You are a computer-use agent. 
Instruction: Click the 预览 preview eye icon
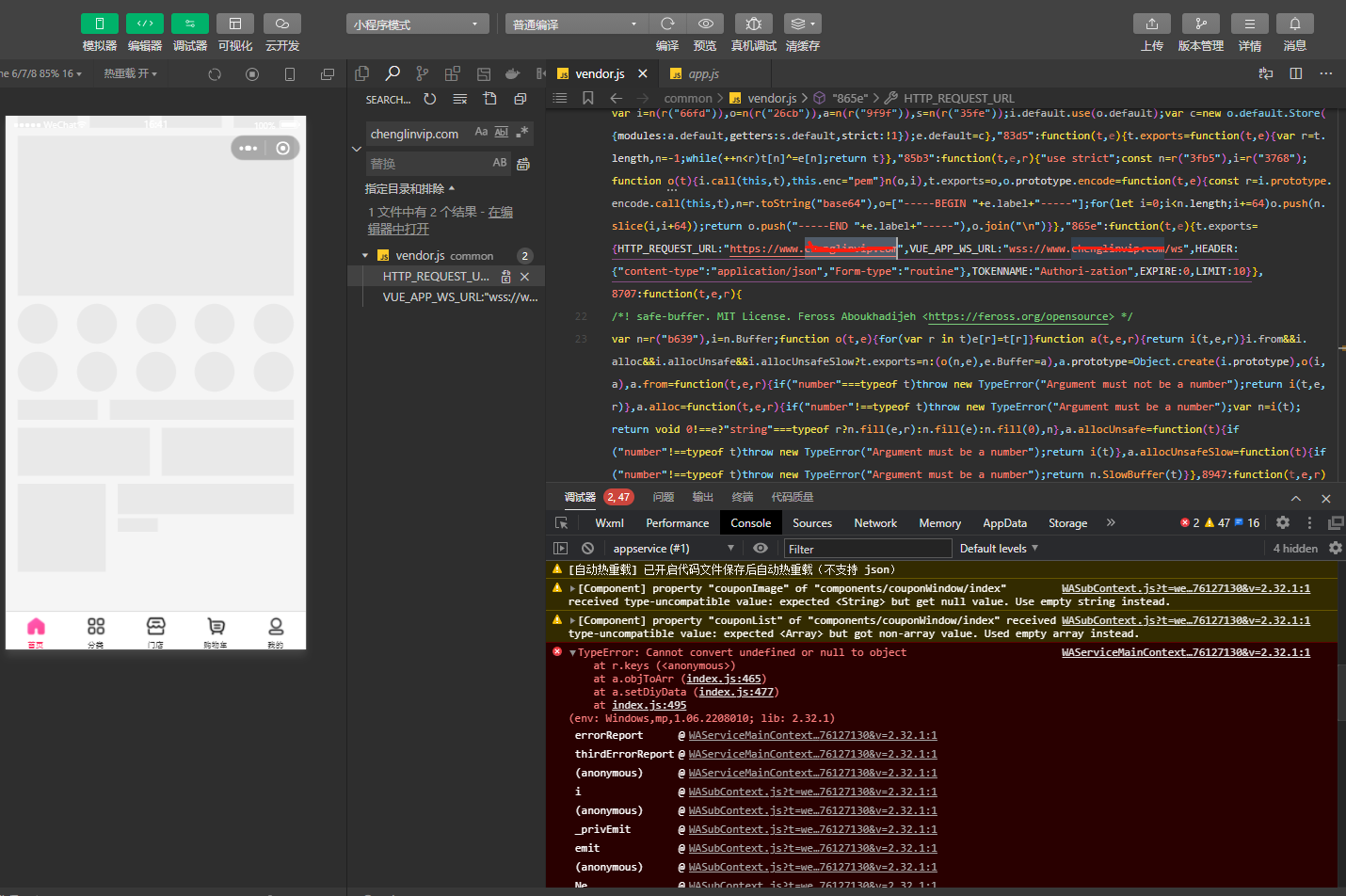tap(705, 24)
